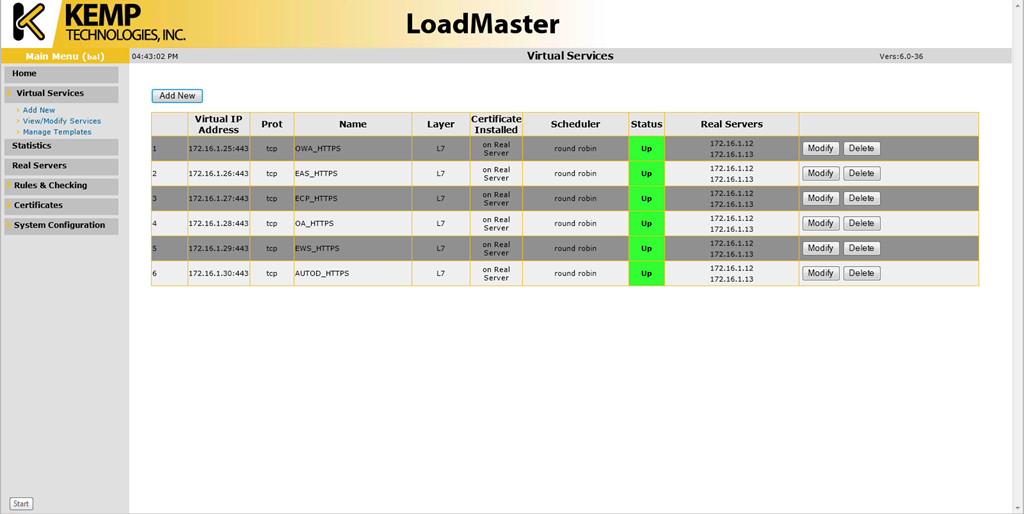Delete the AUTOD_HTTPS virtual service
The image size is (1024, 514).
pyautogui.click(x=861, y=273)
